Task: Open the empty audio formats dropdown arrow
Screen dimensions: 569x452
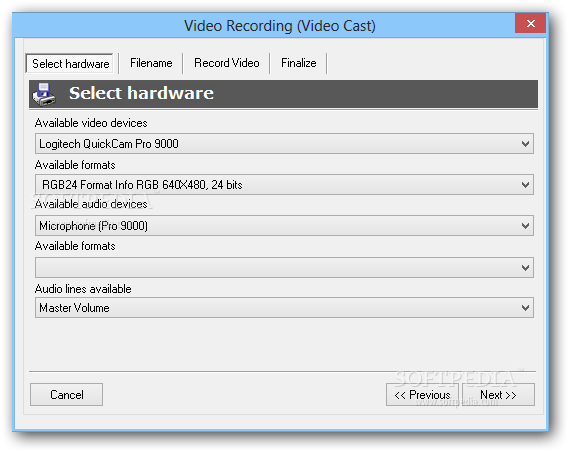Action: point(525,268)
